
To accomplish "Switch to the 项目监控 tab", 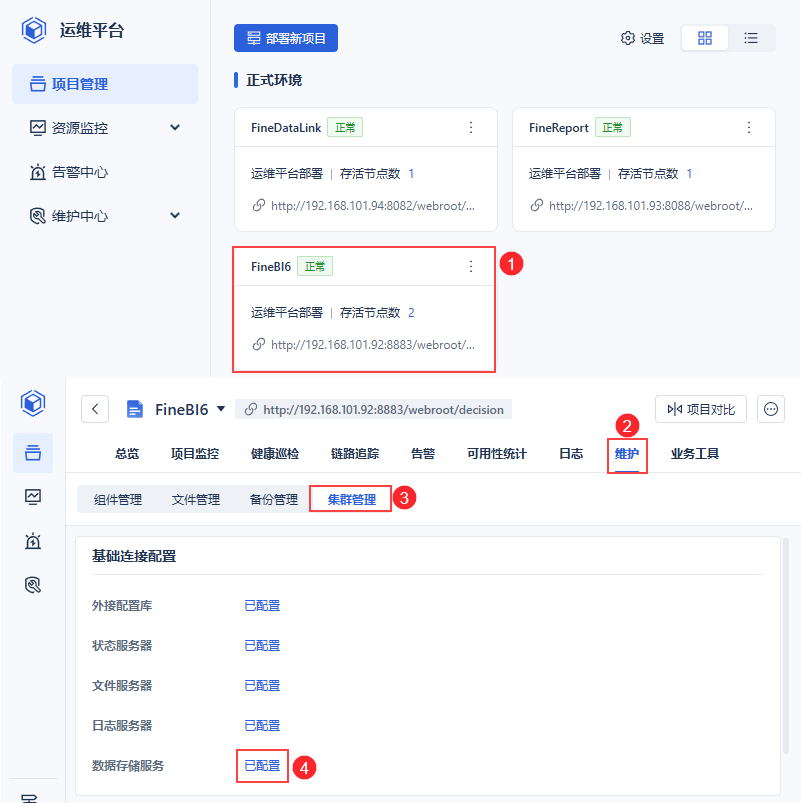I will pyautogui.click(x=195, y=454).
